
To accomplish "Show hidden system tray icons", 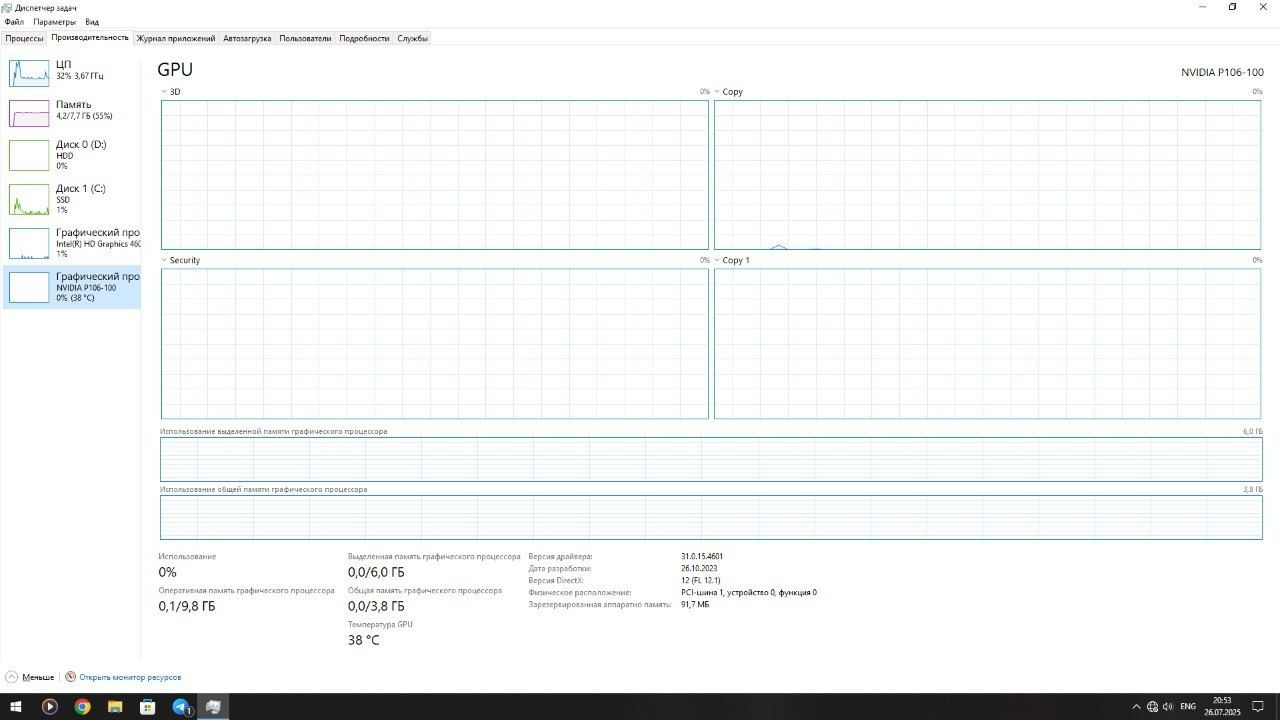I will [x=1135, y=707].
